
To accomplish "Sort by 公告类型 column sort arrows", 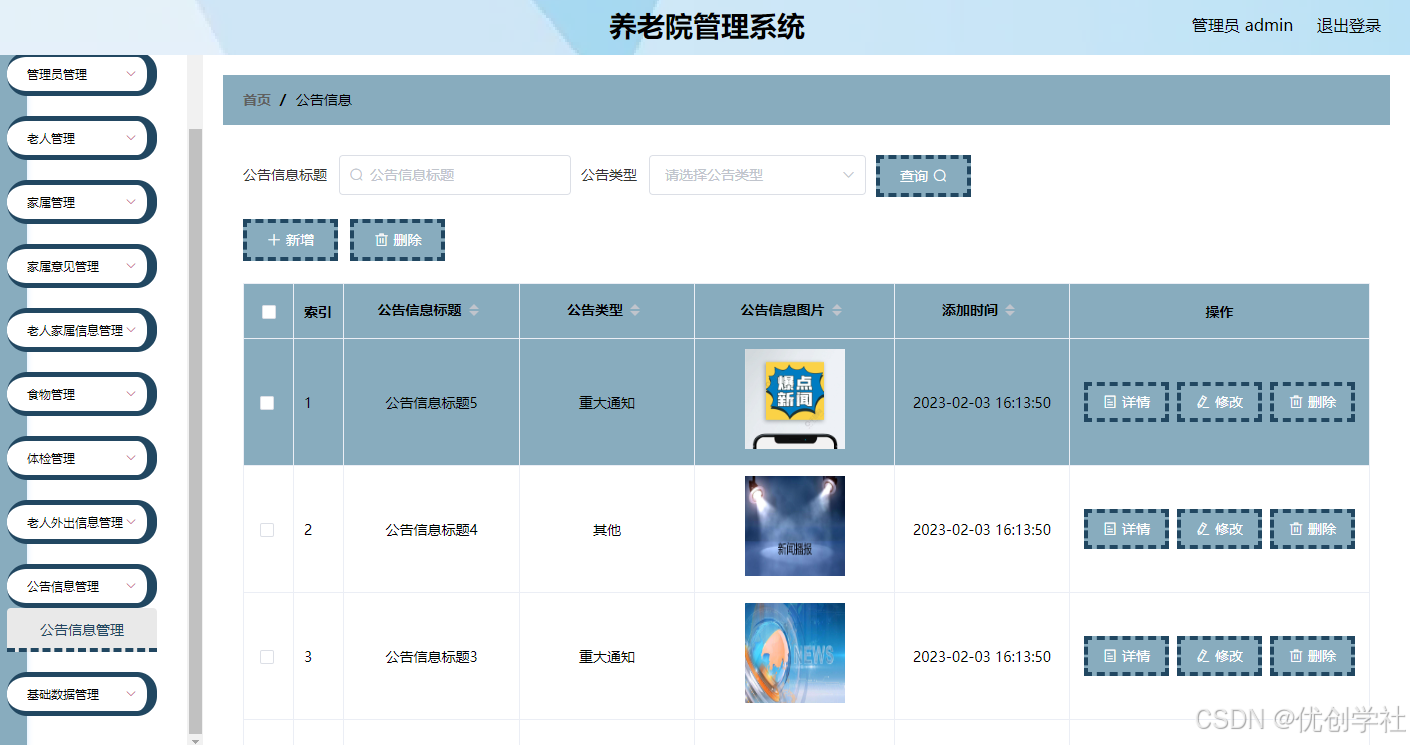I will tap(635, 311).
